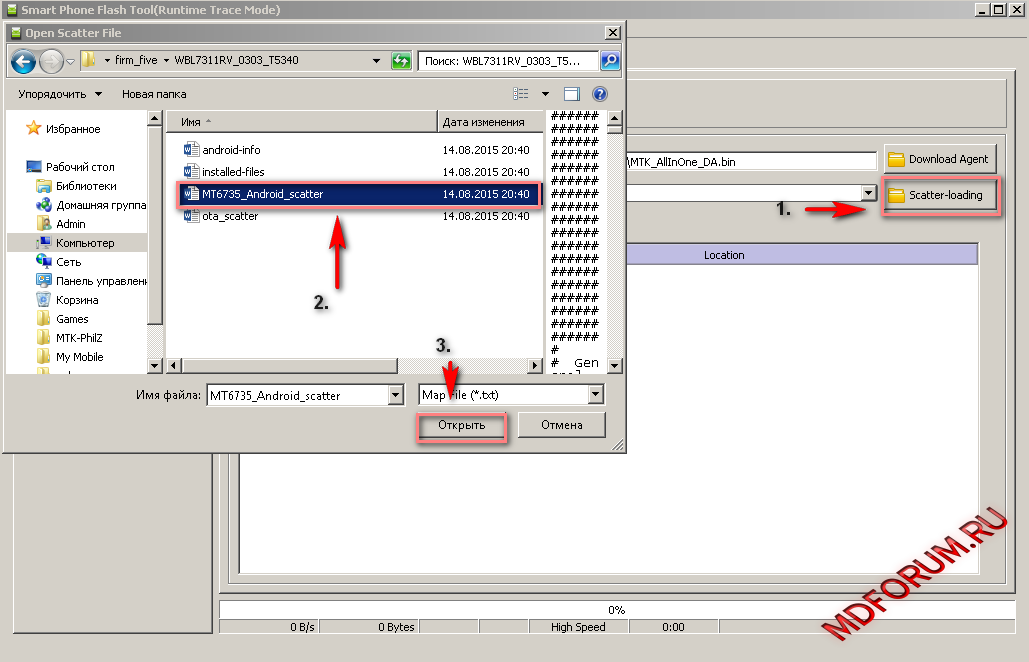Select Компьютер in navigation pane
The height and width of the screenshot is (662, 1029).
click(85, 243)
